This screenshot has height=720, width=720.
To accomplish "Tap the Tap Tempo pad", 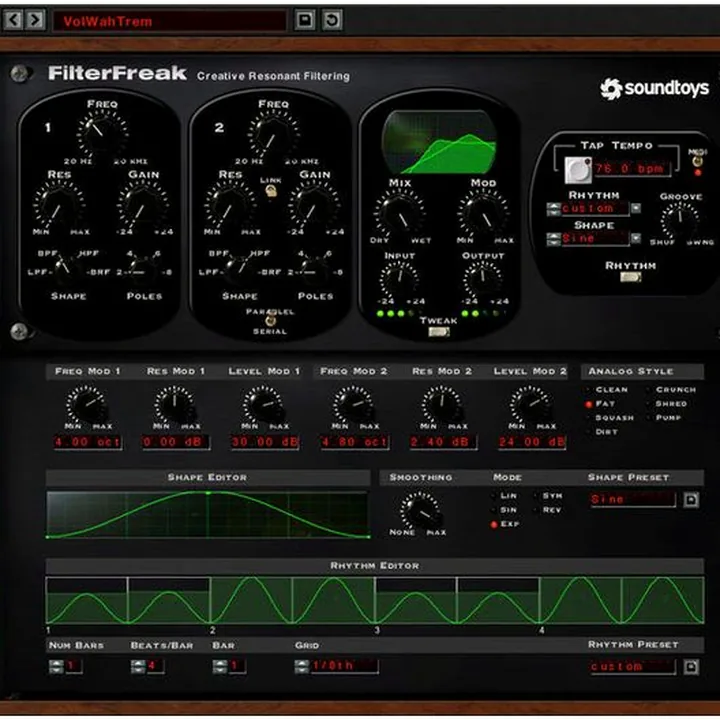I will pos(578,170).
